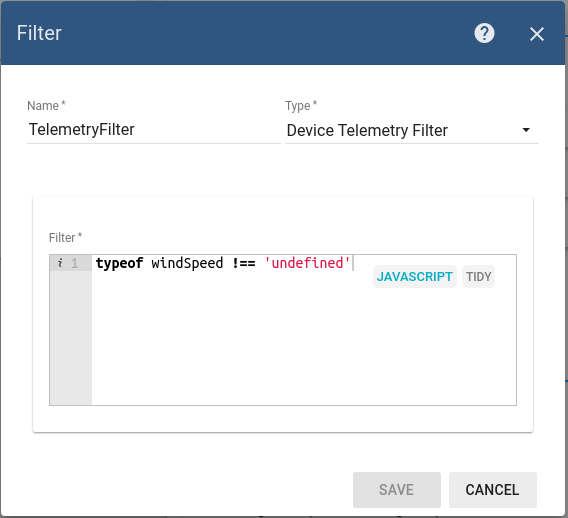Open the Device Telemetry Filter selector
The width and height of the screenshot is (568, 518).
point(412,130)
